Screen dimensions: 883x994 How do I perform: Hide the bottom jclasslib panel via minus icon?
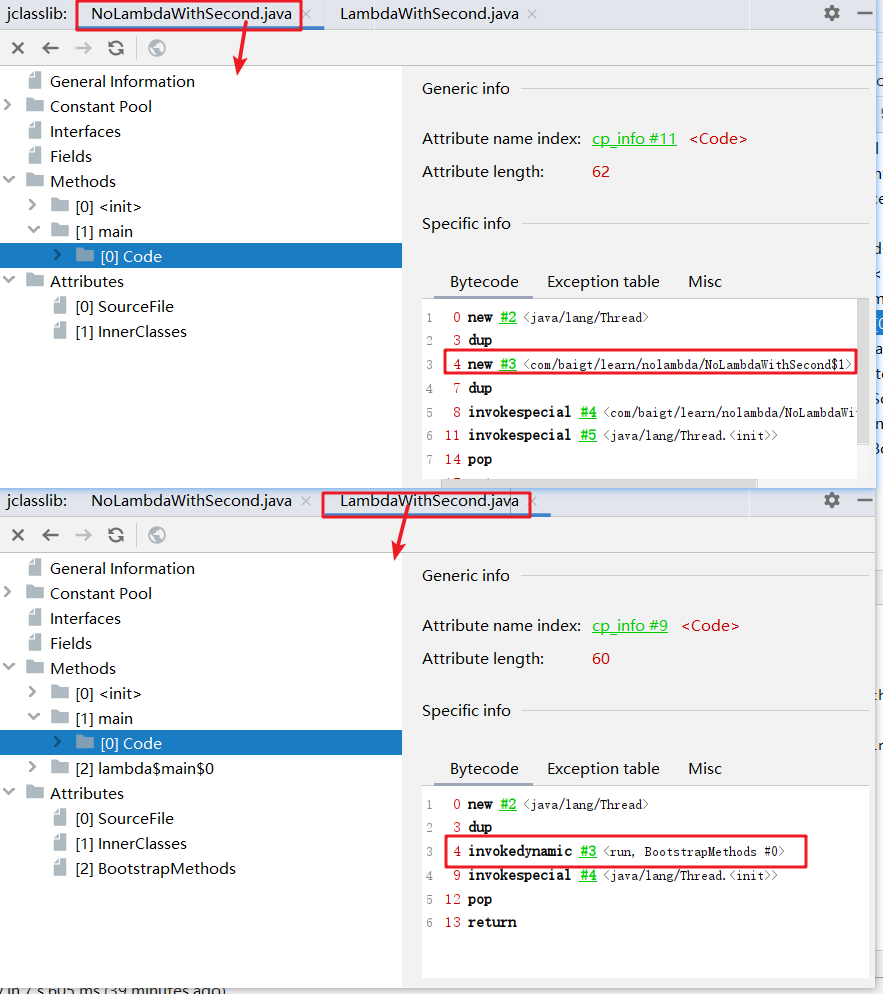865,500
